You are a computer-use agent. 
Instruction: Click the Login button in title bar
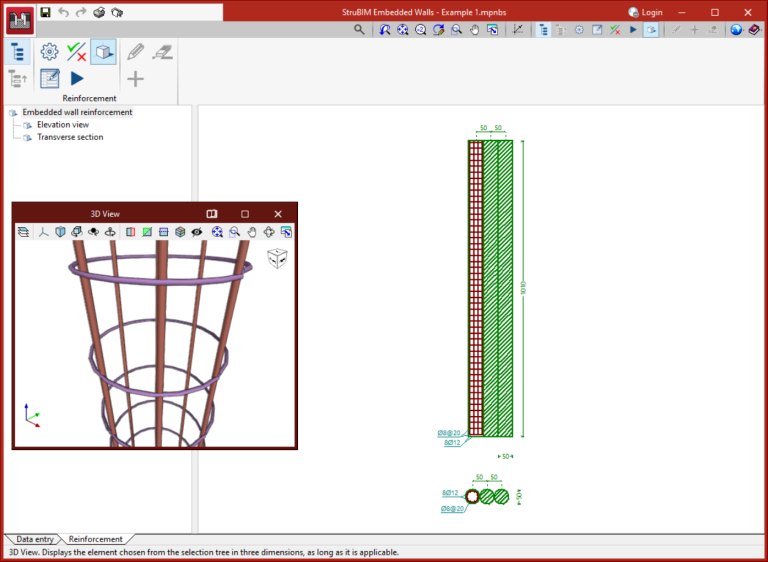pos(645,13)
